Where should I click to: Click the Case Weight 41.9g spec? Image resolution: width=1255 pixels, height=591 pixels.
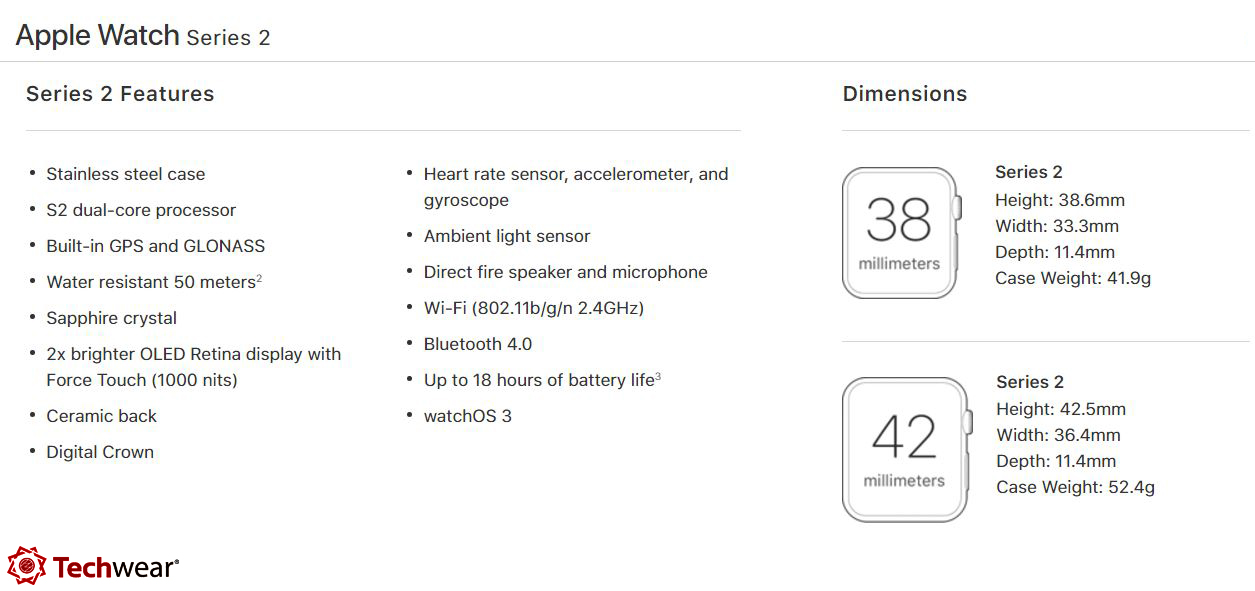coord(1073,278)
